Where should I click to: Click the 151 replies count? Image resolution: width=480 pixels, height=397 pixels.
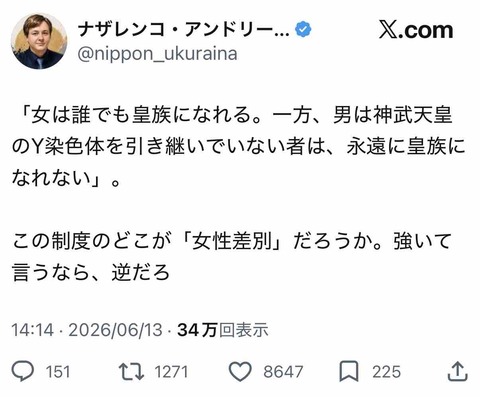tap(58, 372)
